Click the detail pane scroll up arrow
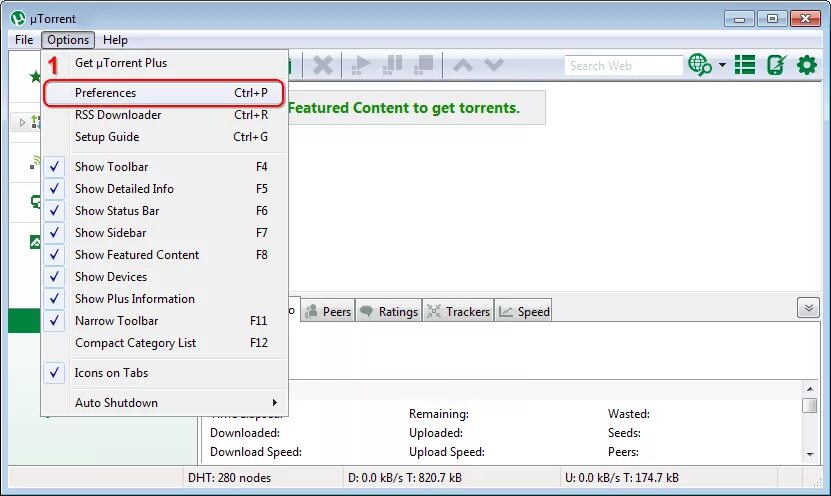 point(809,388)
